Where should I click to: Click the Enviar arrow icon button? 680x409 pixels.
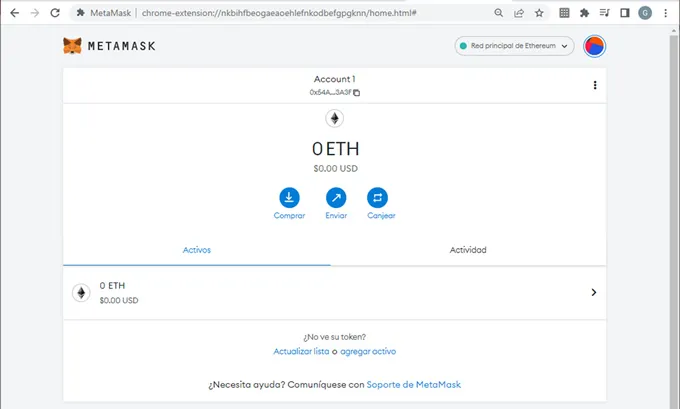[x=335, y=196]
